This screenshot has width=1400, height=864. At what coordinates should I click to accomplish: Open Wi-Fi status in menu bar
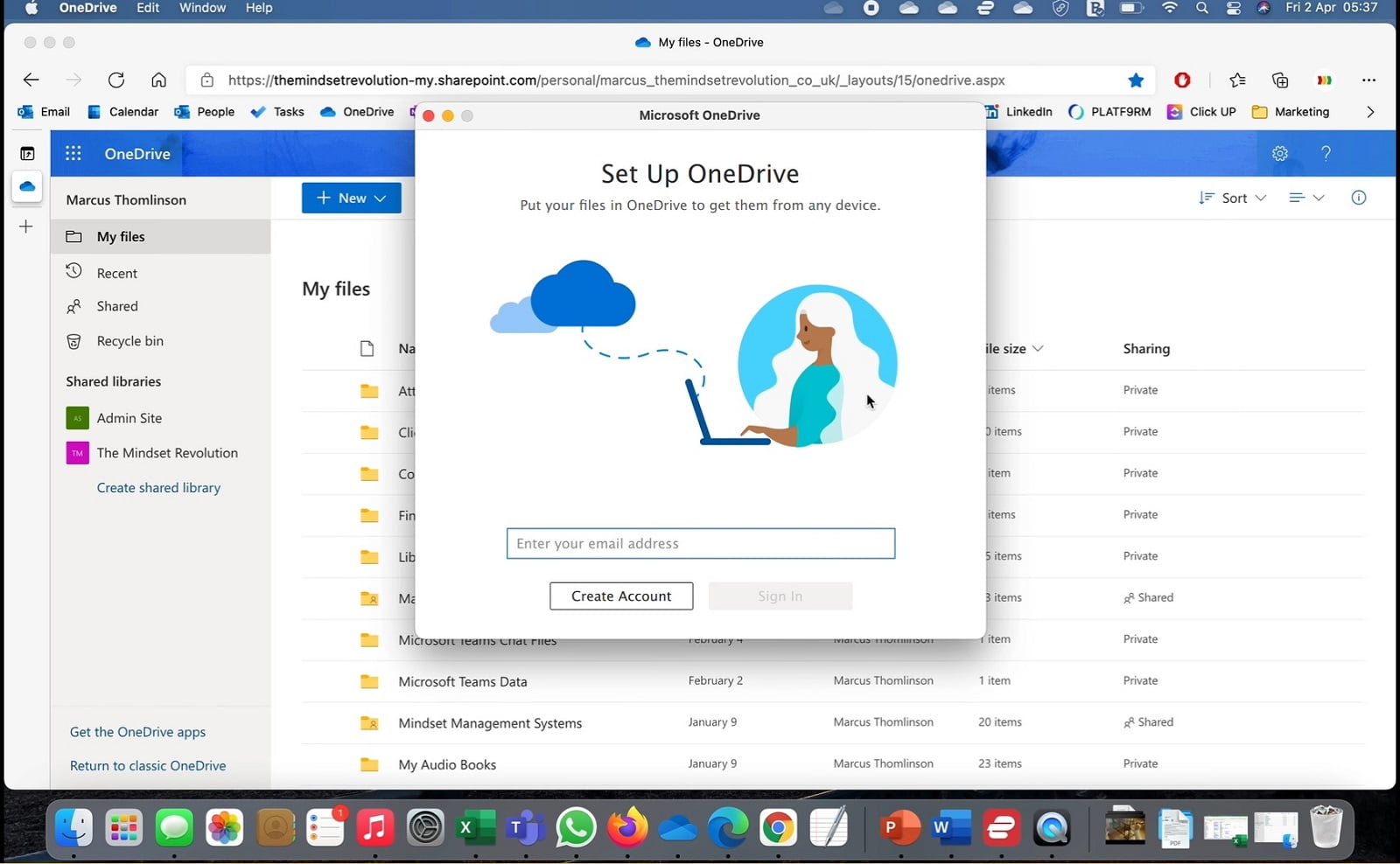point(1170,8)
